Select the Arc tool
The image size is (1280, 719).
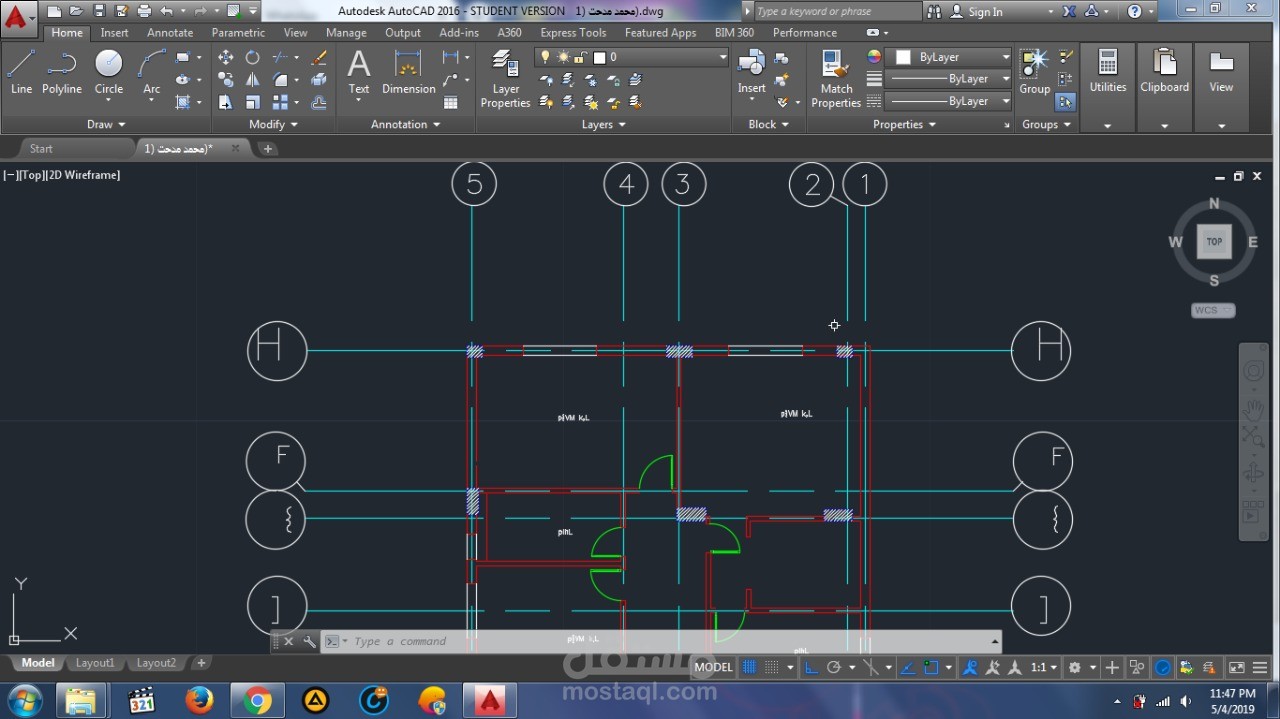point(151,71)
